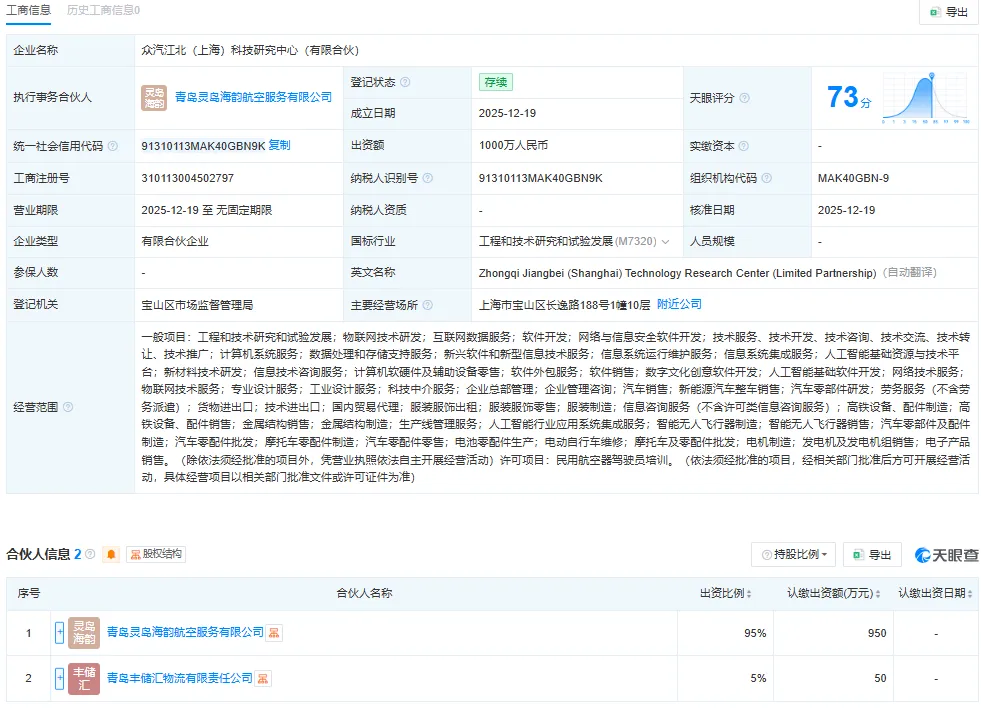Click the top 导出 export button
Viewport: 981px width, 709px height.
(x=949, y=12)
